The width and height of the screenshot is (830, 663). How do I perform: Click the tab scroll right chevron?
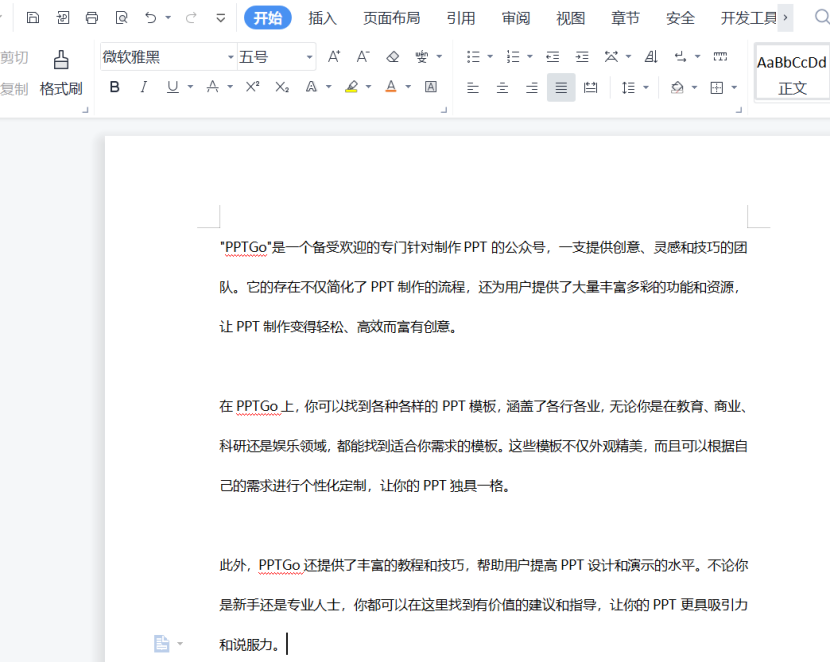(x=786, y=17)
